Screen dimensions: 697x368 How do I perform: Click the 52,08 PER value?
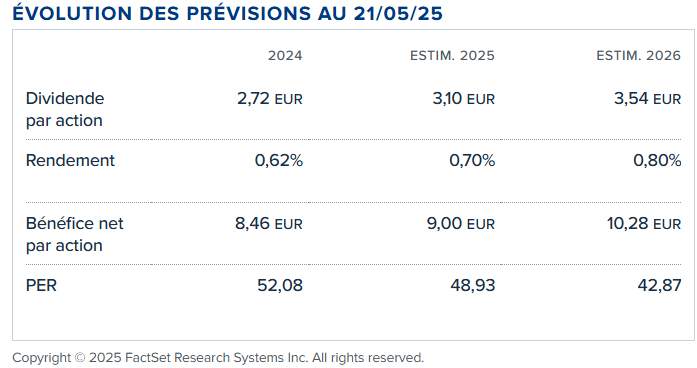(280, 285)
